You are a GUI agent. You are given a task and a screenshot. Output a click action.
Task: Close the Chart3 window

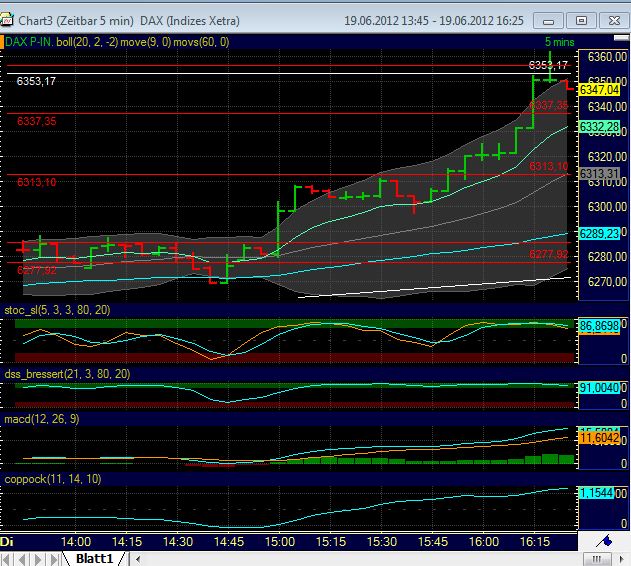[614, 21]
